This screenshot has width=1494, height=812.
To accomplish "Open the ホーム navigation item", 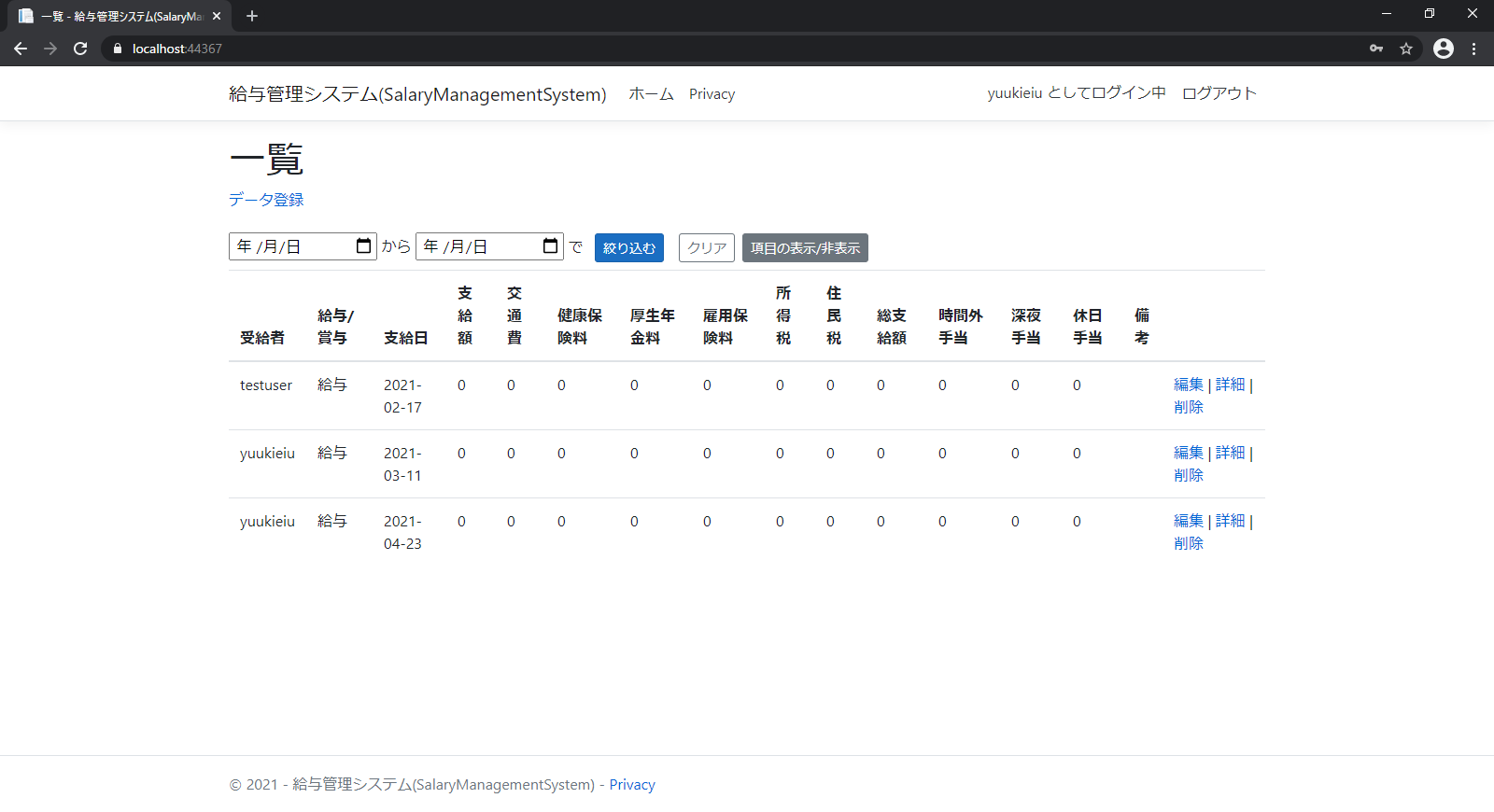I will 651,94.
